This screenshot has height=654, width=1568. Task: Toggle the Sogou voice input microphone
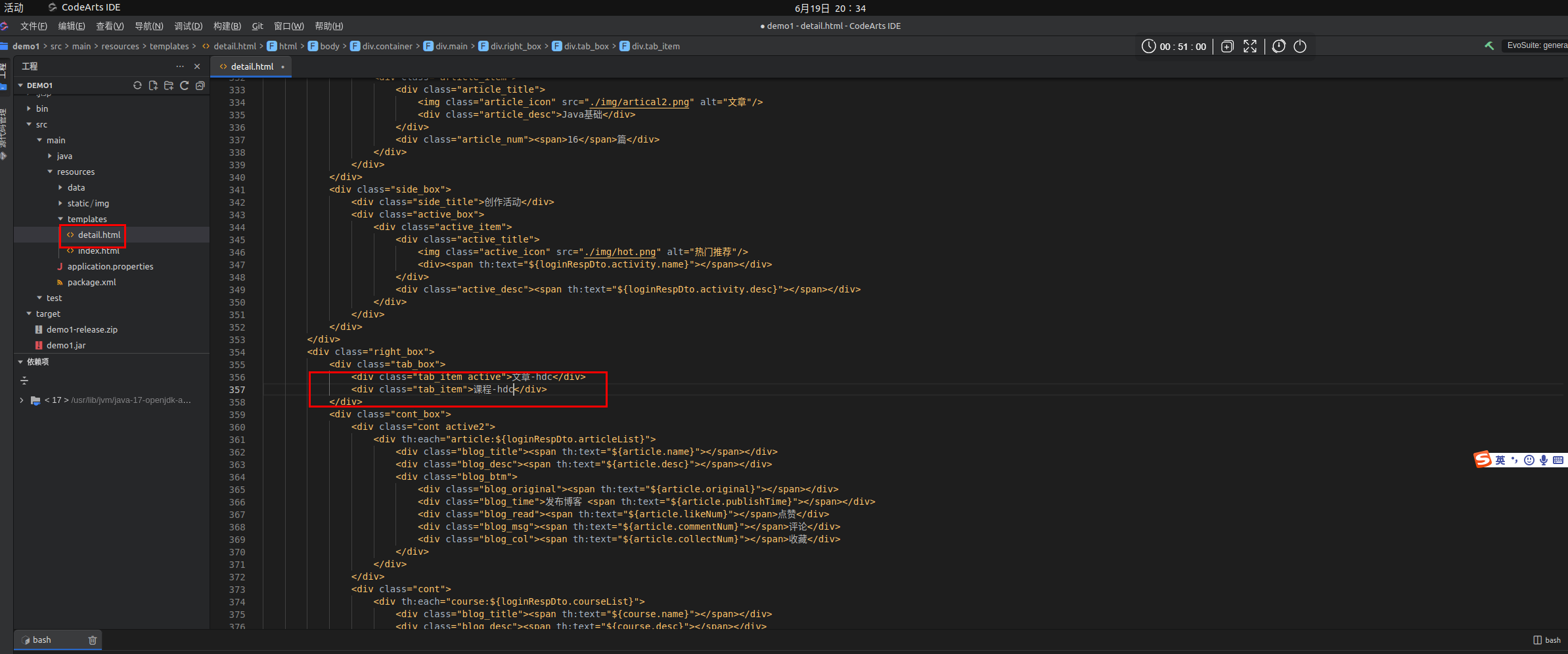click(x=1544, y=460)
